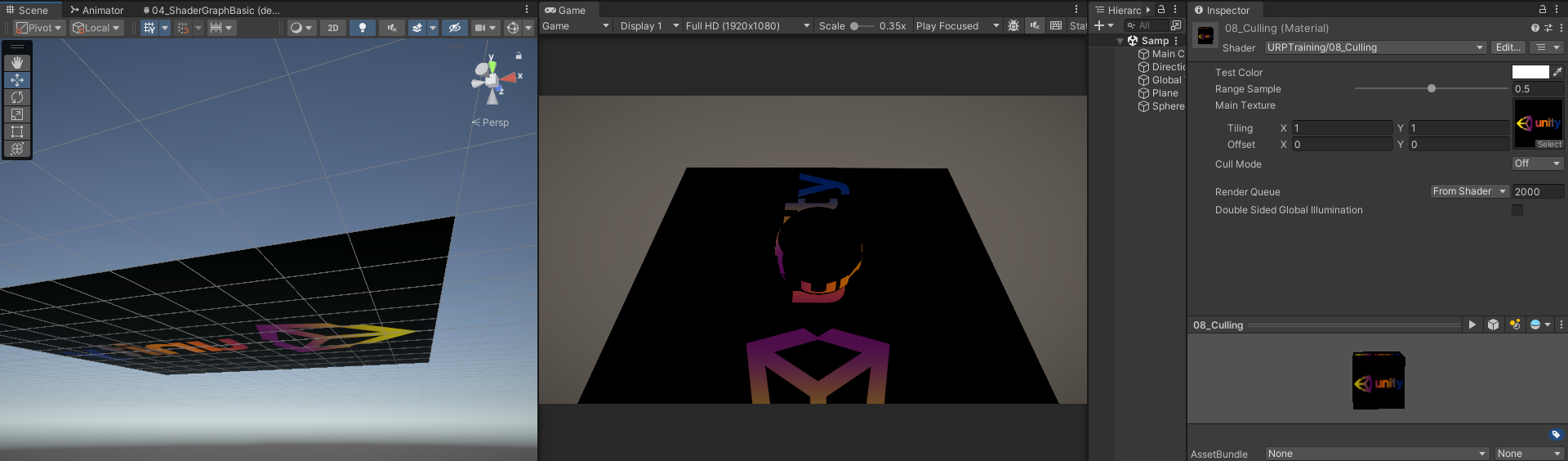1568x461 pixels.
Task: Open Test Color swatch picker
Action: coord(1530,72)
